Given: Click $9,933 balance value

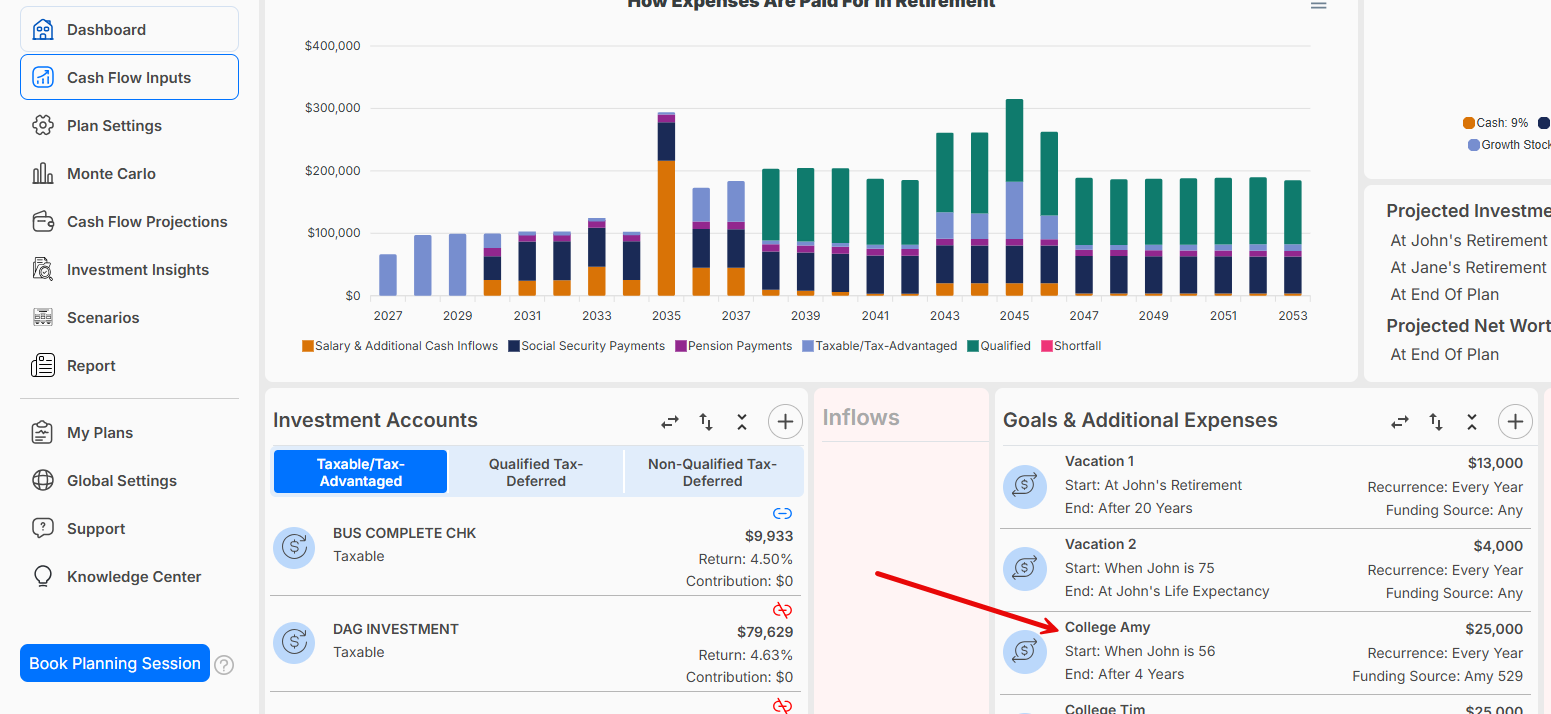Looking at the screenshot, I should click(769, 536).
